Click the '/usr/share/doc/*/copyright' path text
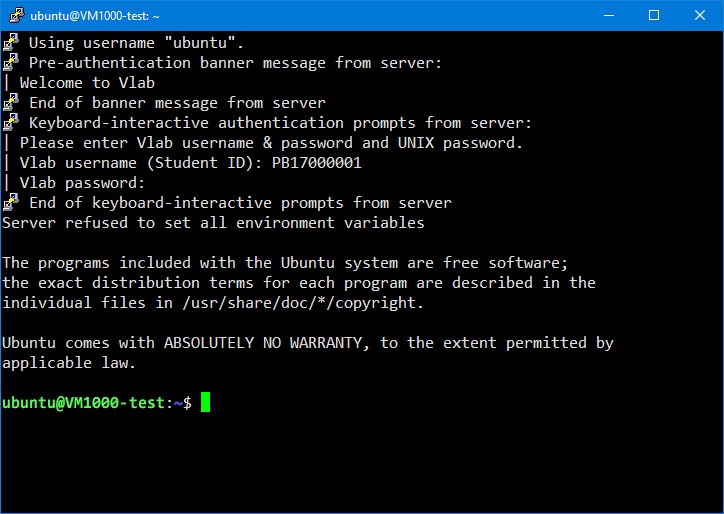Viewport: 724px width, 514px height. pyautogui.click(x=306, y=303)
